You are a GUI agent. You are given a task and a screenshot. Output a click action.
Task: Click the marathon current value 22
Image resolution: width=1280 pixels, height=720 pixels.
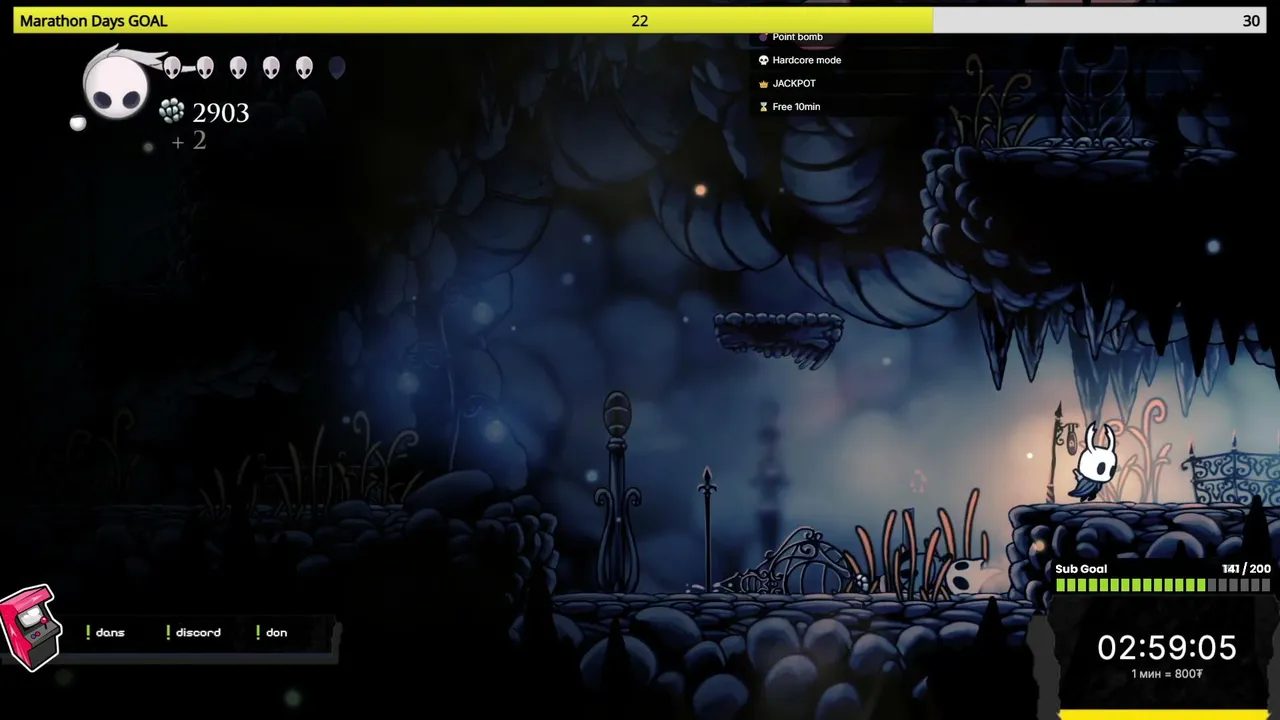(x=640, y=21)
